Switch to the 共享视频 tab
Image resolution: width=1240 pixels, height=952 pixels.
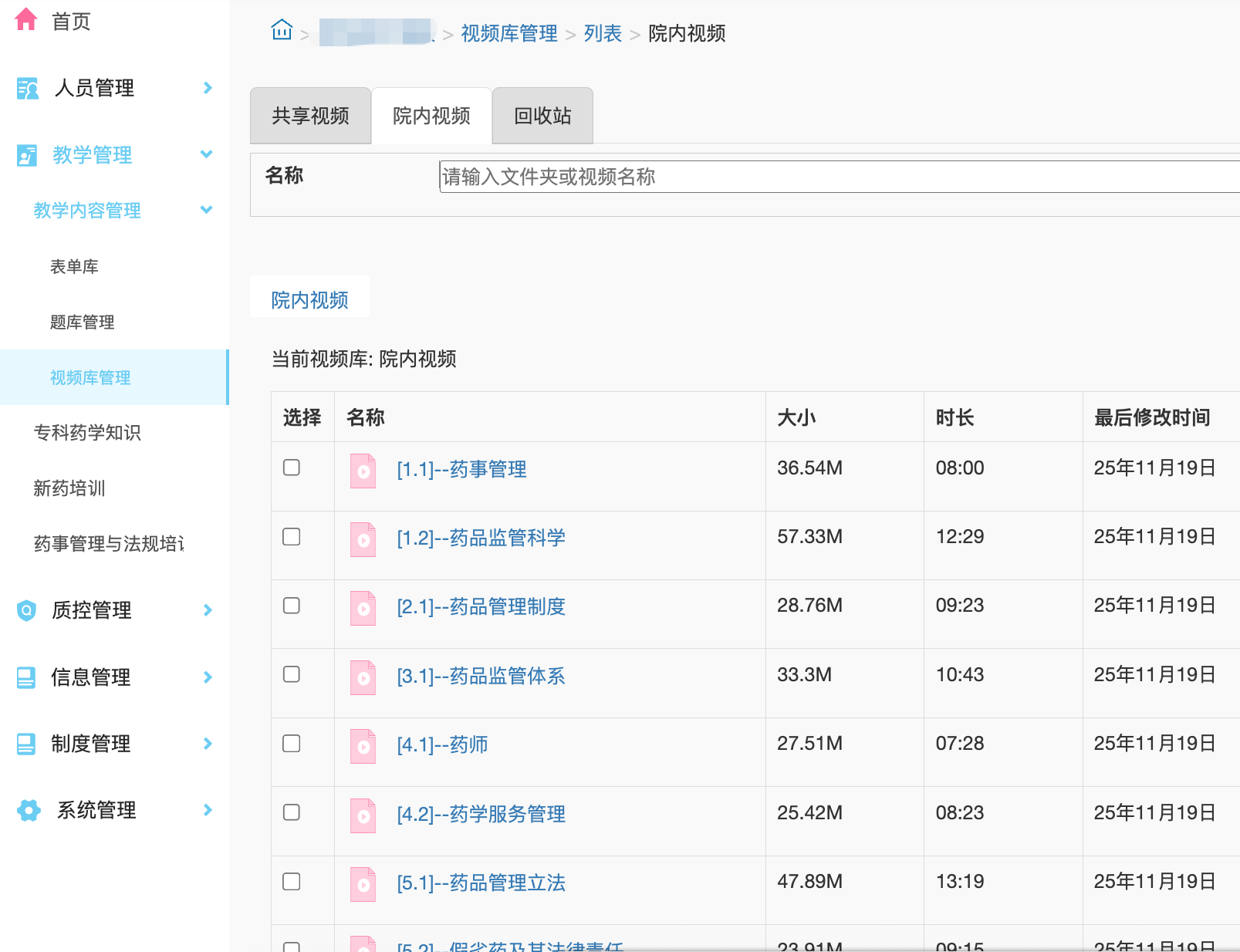click(310, 116)
